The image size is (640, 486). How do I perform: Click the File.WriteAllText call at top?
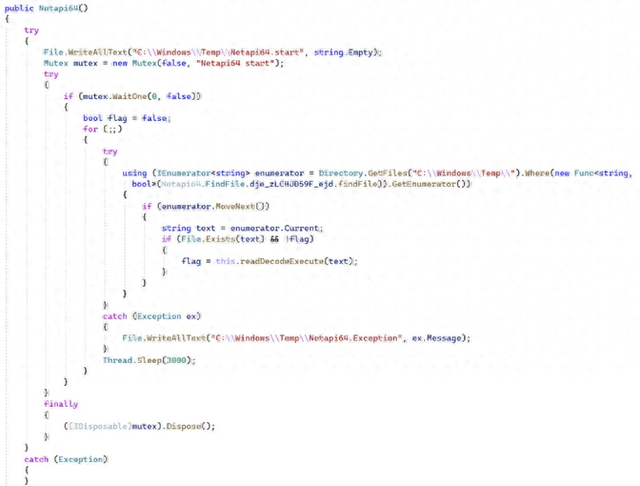click(x=85, y=52)
